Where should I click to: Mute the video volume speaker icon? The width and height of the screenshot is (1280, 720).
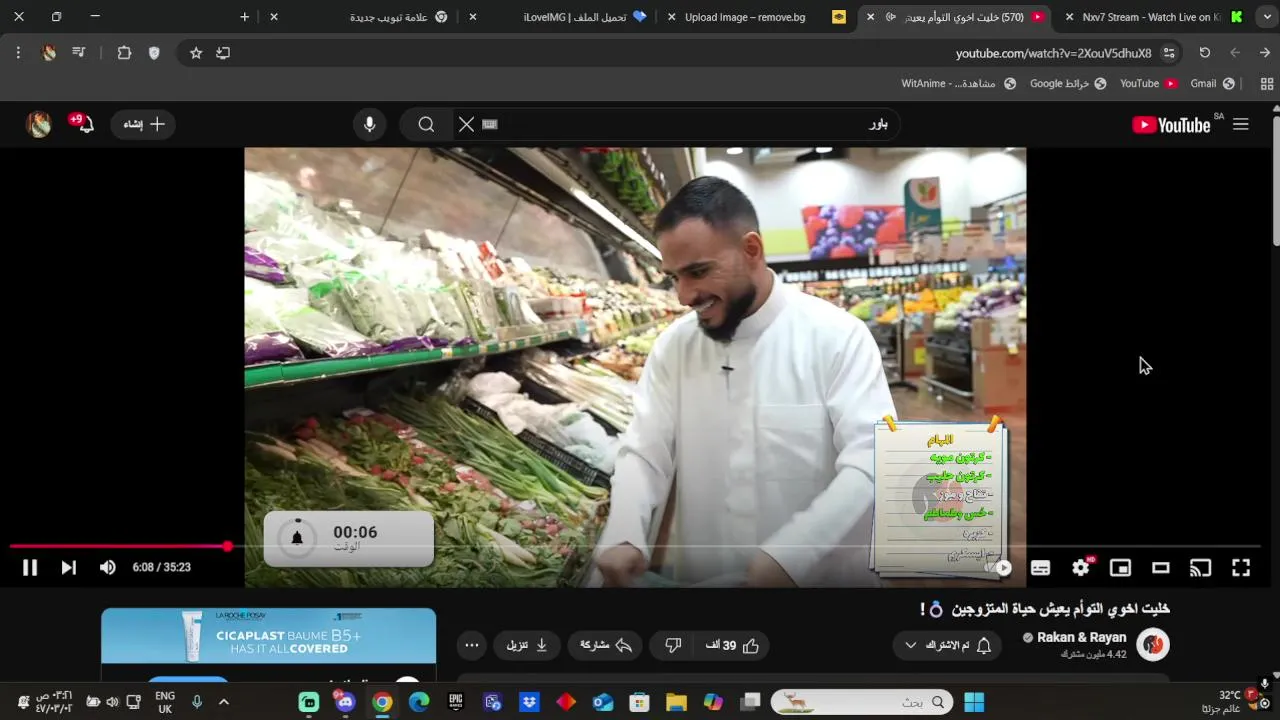108,568
